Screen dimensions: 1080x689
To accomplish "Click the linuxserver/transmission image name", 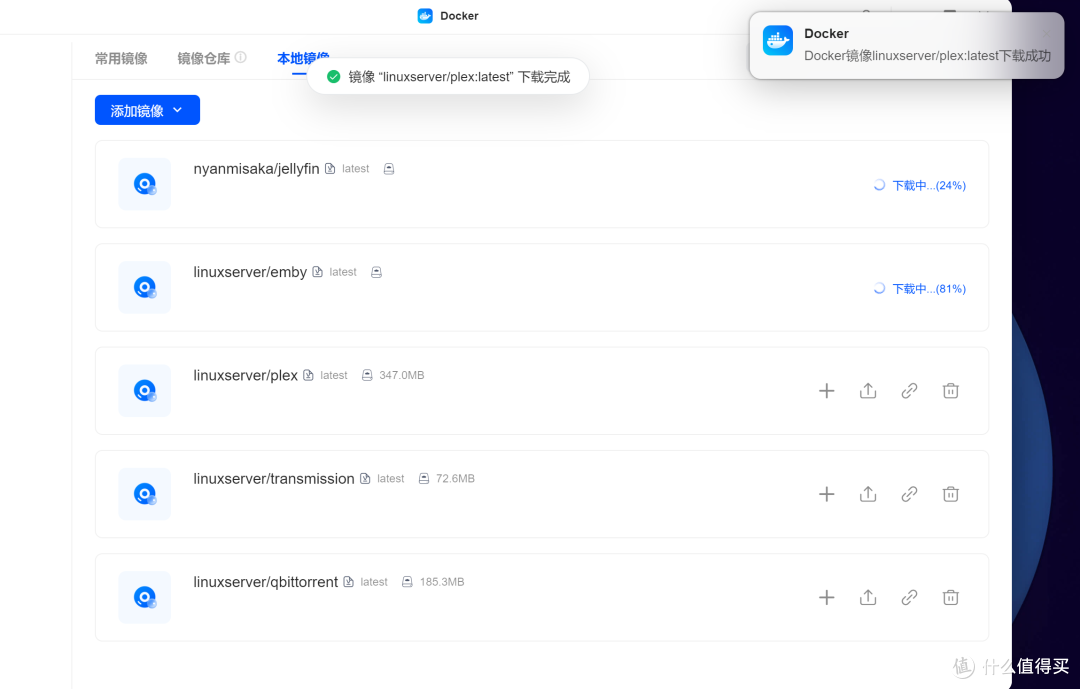I will pos(273,479).
